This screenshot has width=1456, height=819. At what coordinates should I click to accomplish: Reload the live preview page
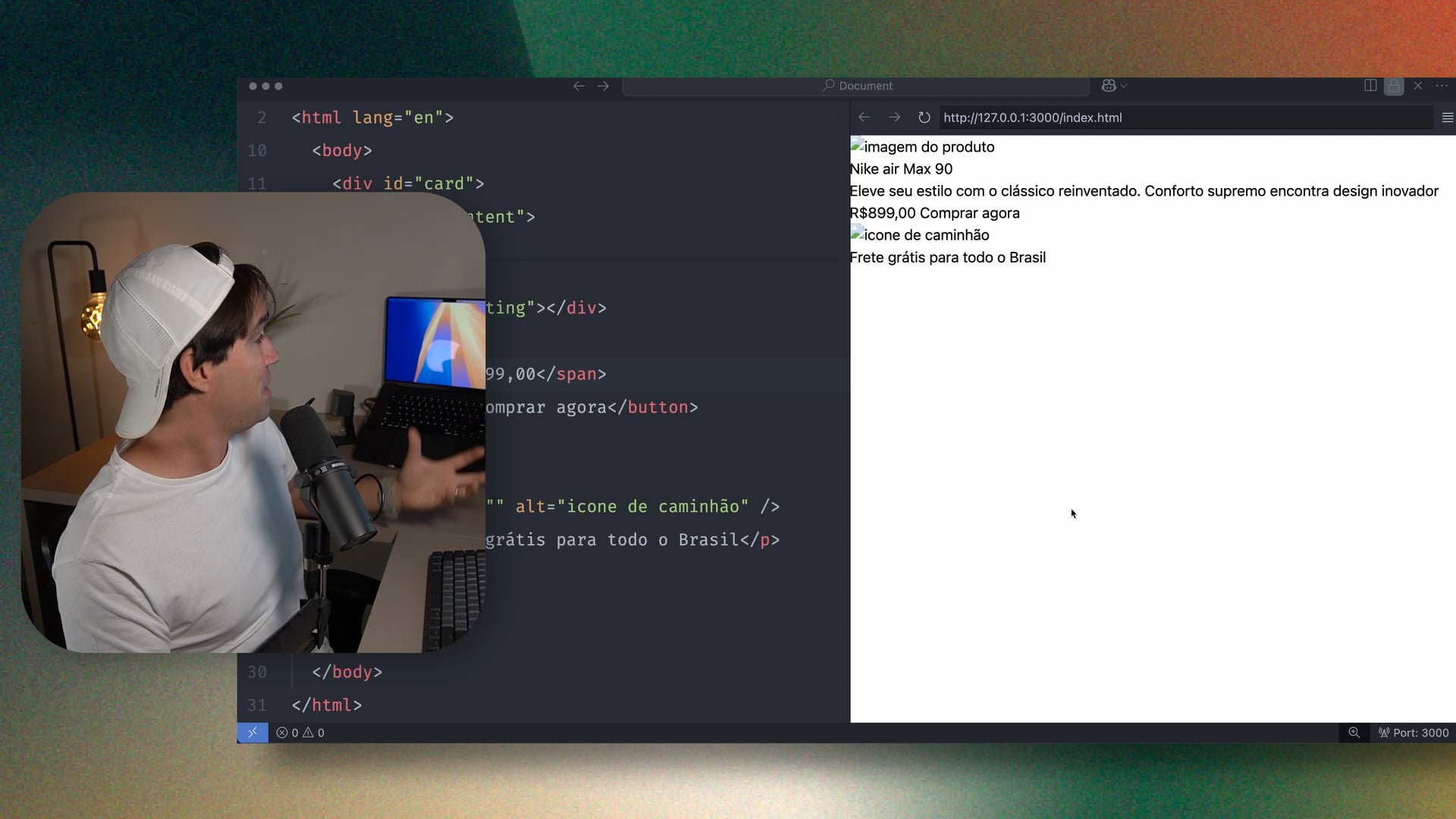coord(924,118)
